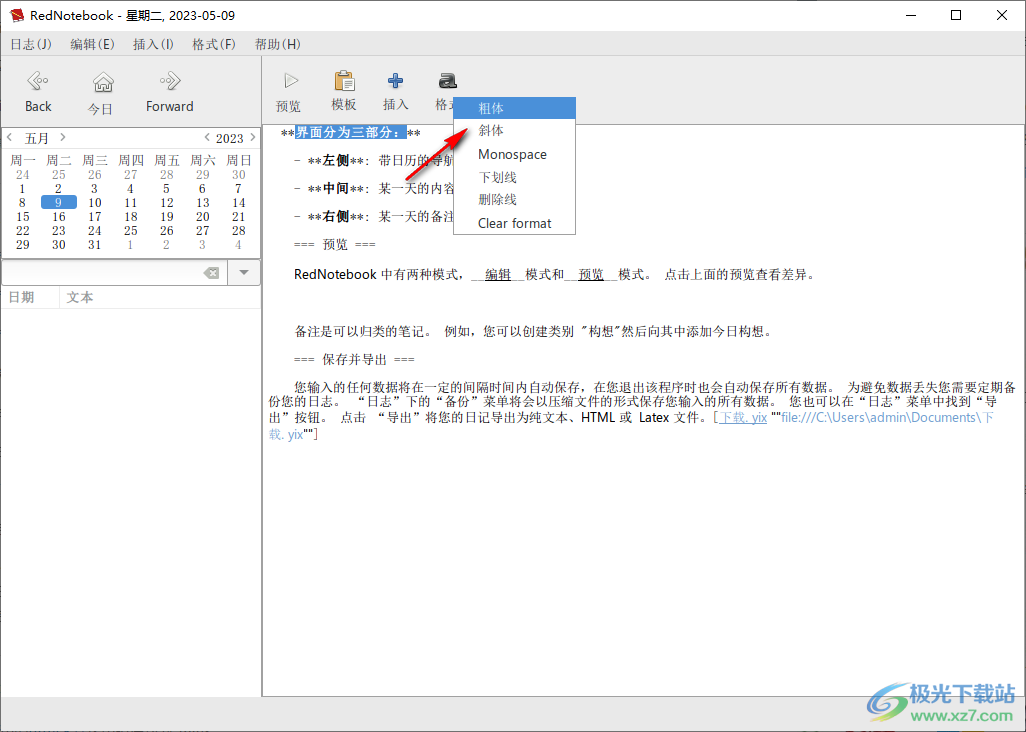
Task: Choose Clear format menu entry
Action: (x=514, y=223)
